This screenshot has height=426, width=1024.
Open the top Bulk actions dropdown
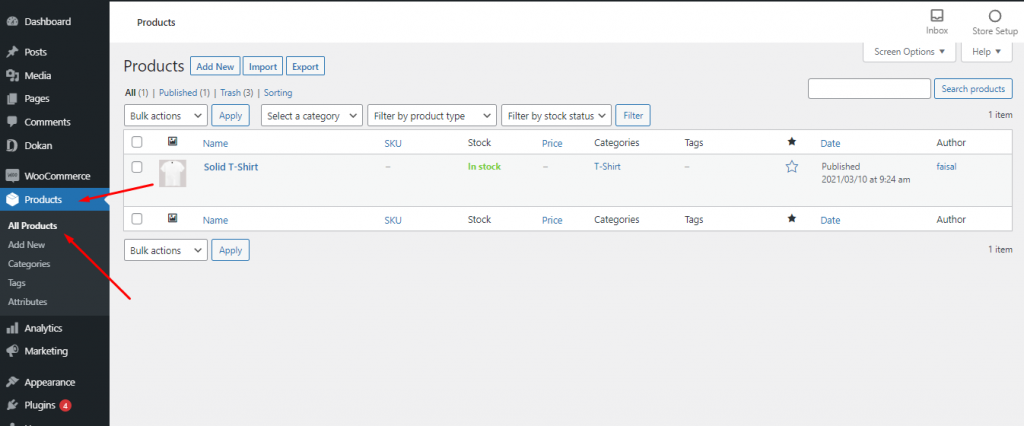click(166, 116)
